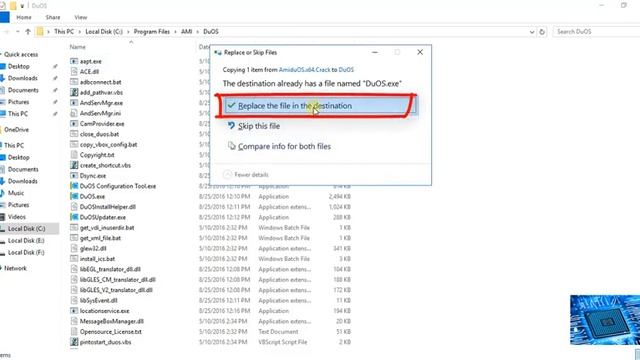Open Videos in navigation pane
Viewport: 640px width, 360px height.
coord(17,217)
